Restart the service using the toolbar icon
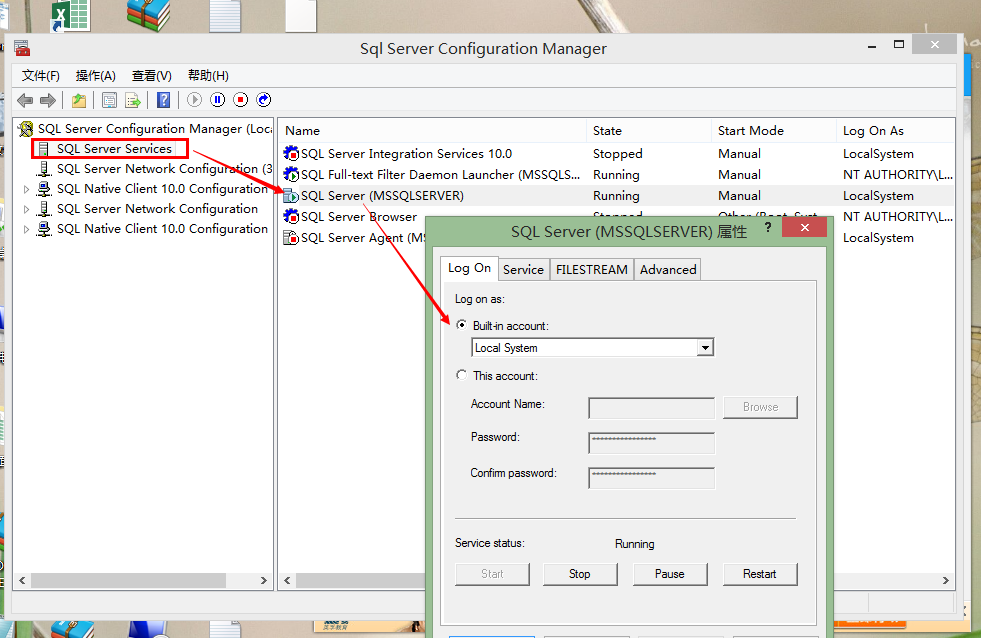Screen dimensions: 981x638 264,100
